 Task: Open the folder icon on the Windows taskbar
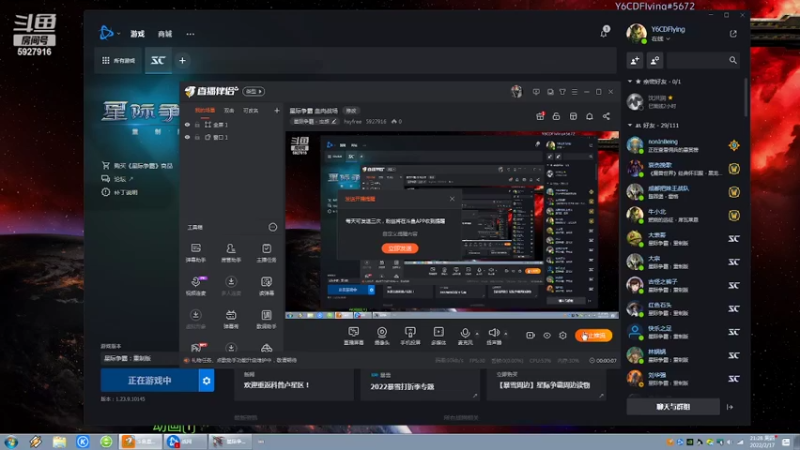(59, 442)
